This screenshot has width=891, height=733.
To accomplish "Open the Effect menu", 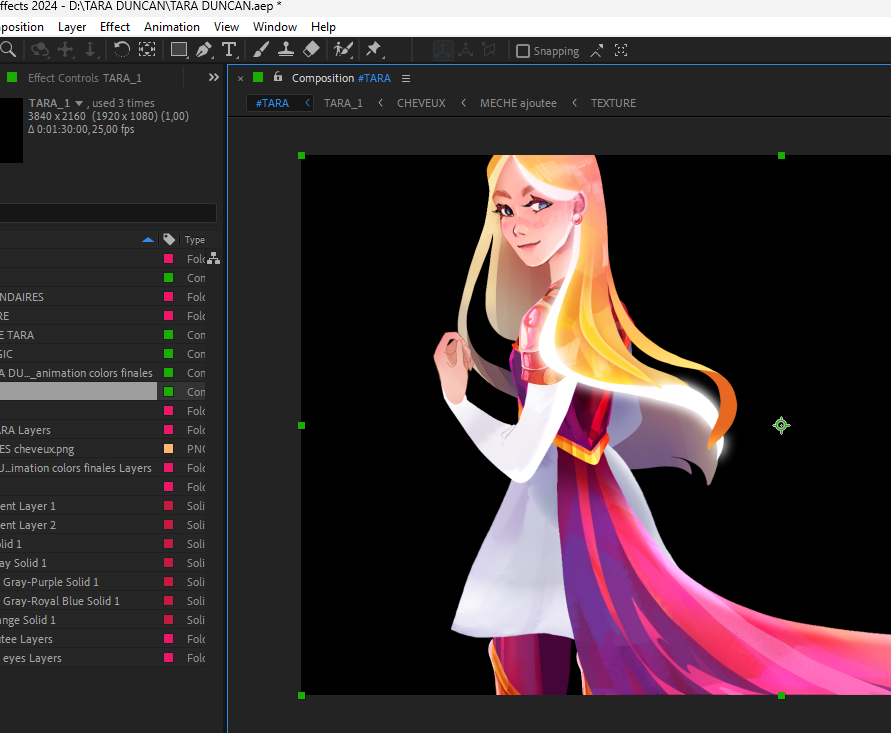I will click(115, 27).
